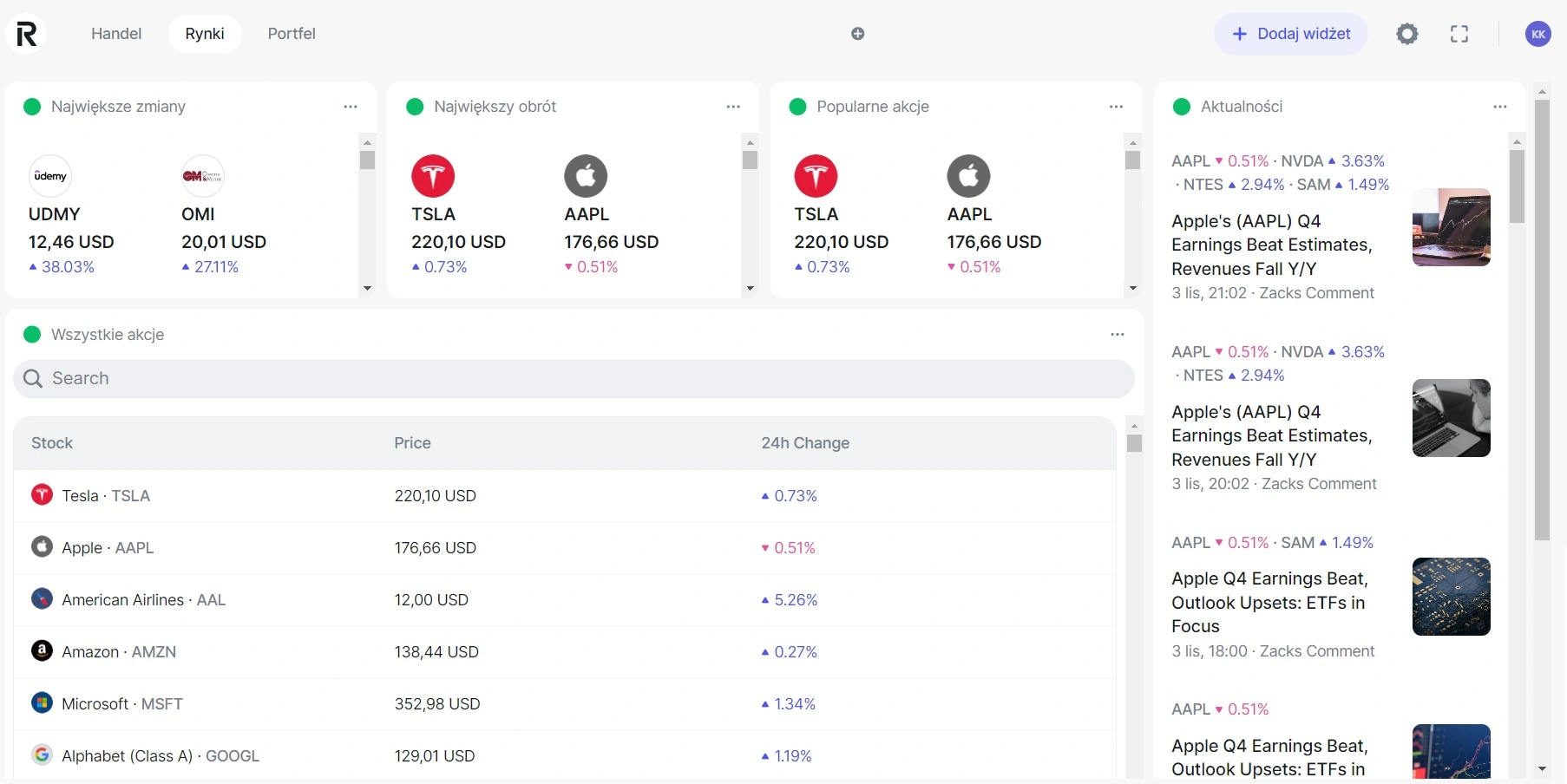Image resolution: width=1567 pixels, height=784 pixels.
Task: Click the magnifier icon in search bar
Action: tap(33, 379)
